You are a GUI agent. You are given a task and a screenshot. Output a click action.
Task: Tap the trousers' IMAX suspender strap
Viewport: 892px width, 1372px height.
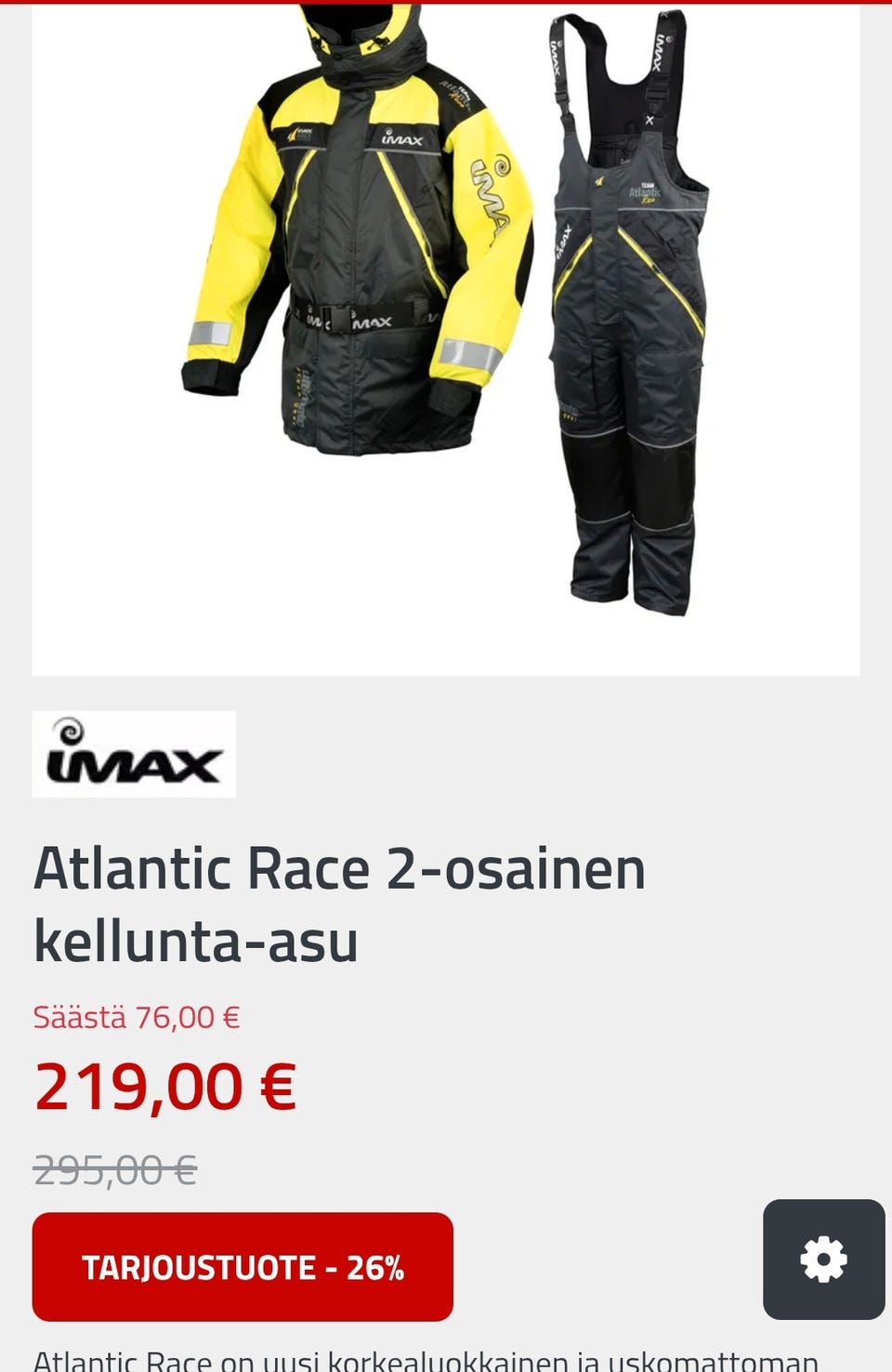(562, 65)
